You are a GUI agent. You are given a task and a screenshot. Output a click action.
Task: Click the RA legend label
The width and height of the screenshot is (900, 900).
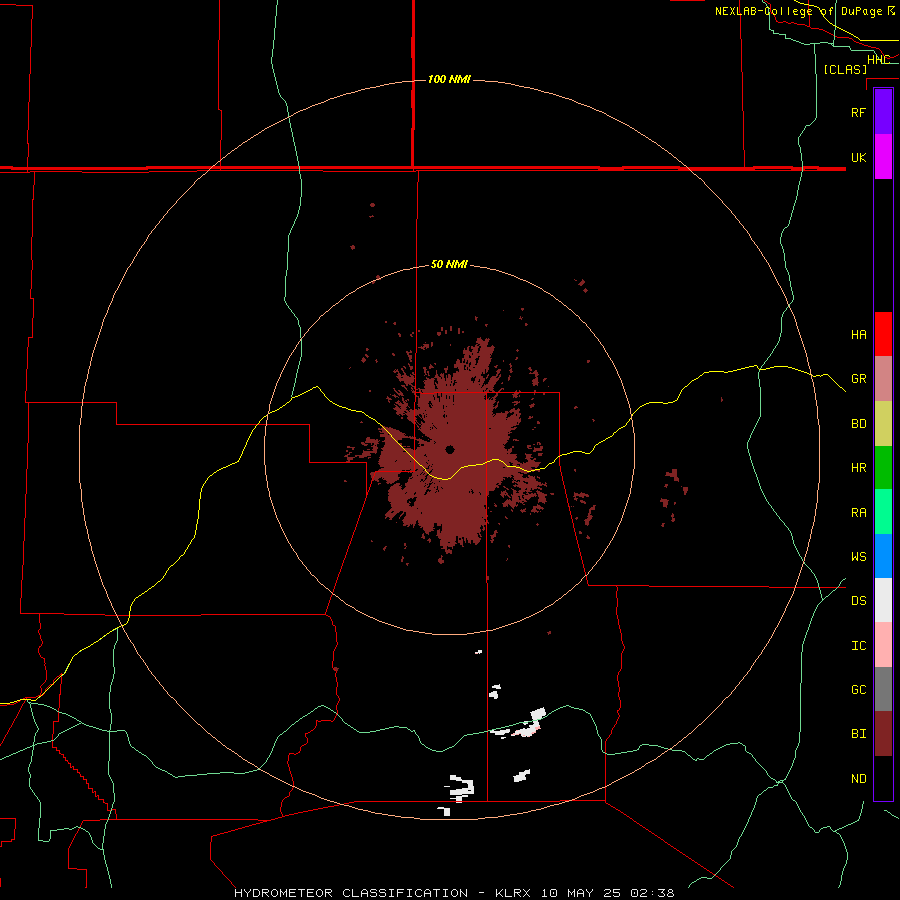coord(858,513)
